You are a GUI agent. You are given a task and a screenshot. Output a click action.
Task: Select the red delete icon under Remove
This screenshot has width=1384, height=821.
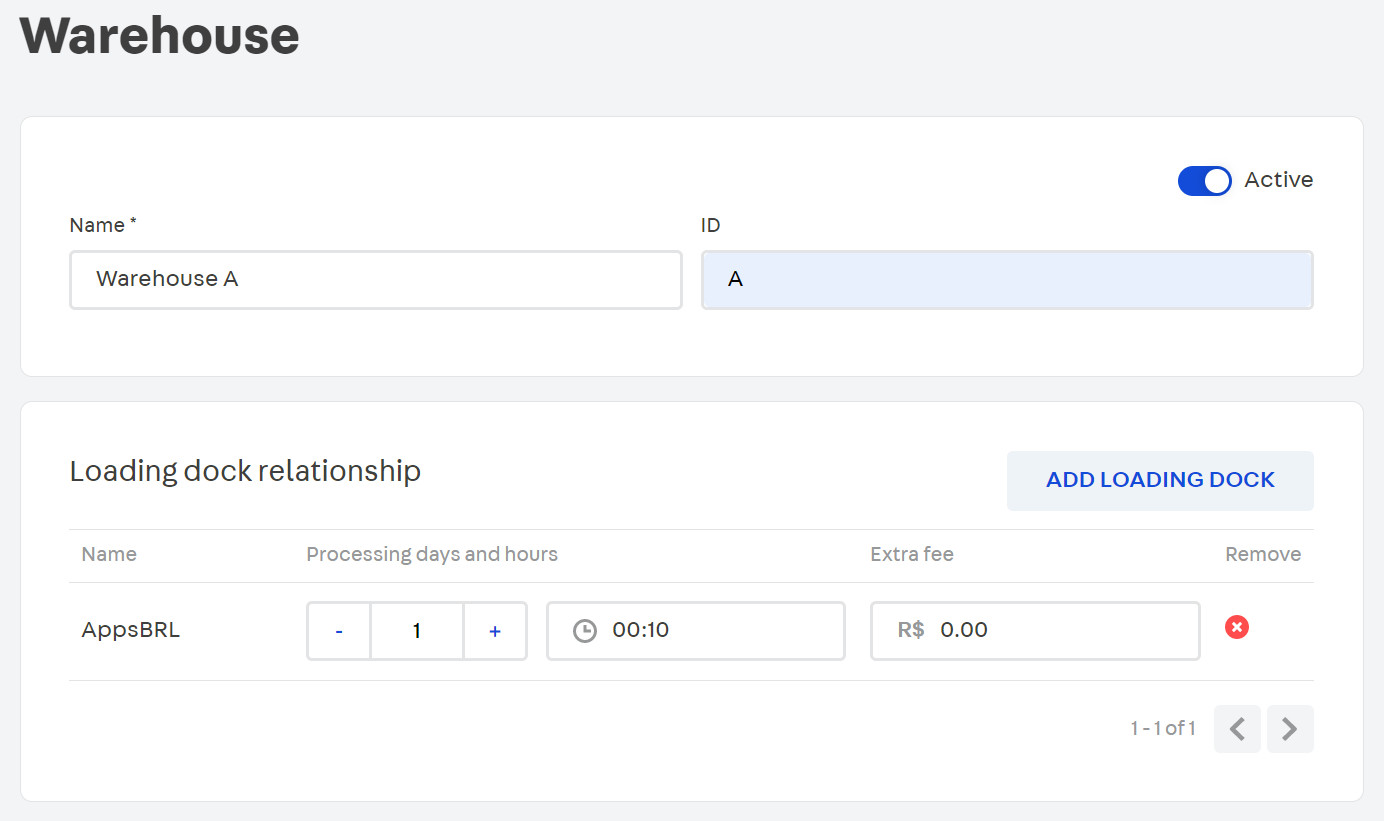[1237, 627]
